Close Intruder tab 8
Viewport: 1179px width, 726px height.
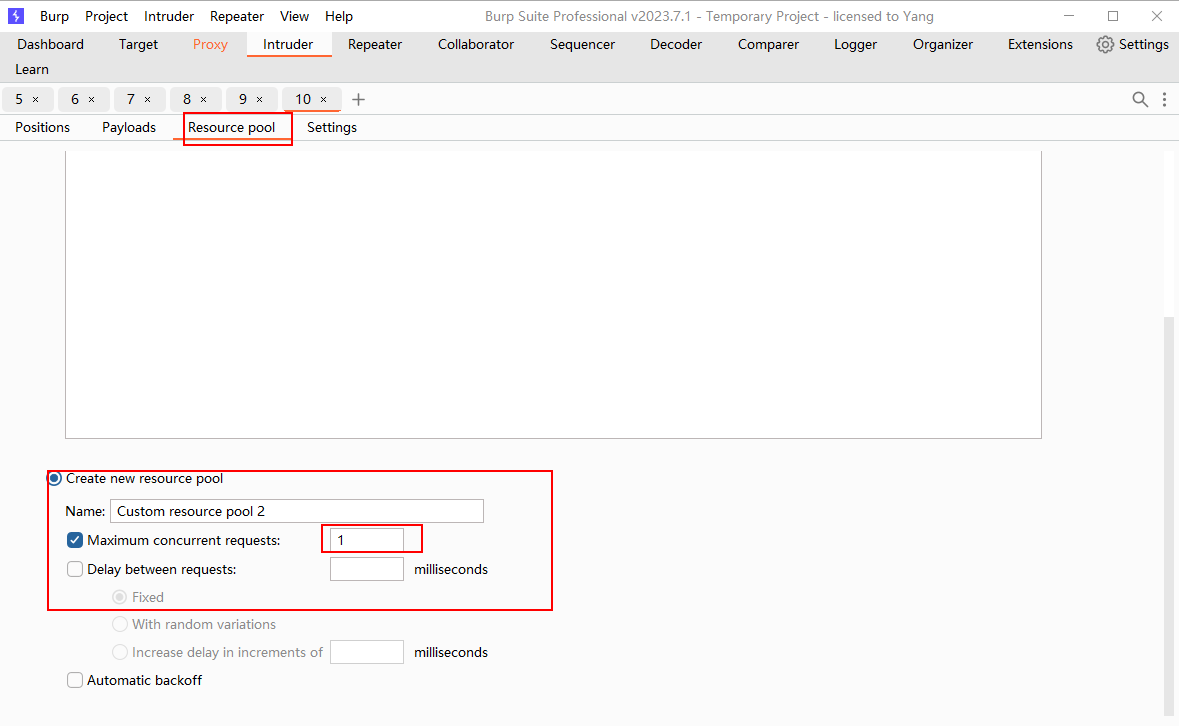pos(204,99)
